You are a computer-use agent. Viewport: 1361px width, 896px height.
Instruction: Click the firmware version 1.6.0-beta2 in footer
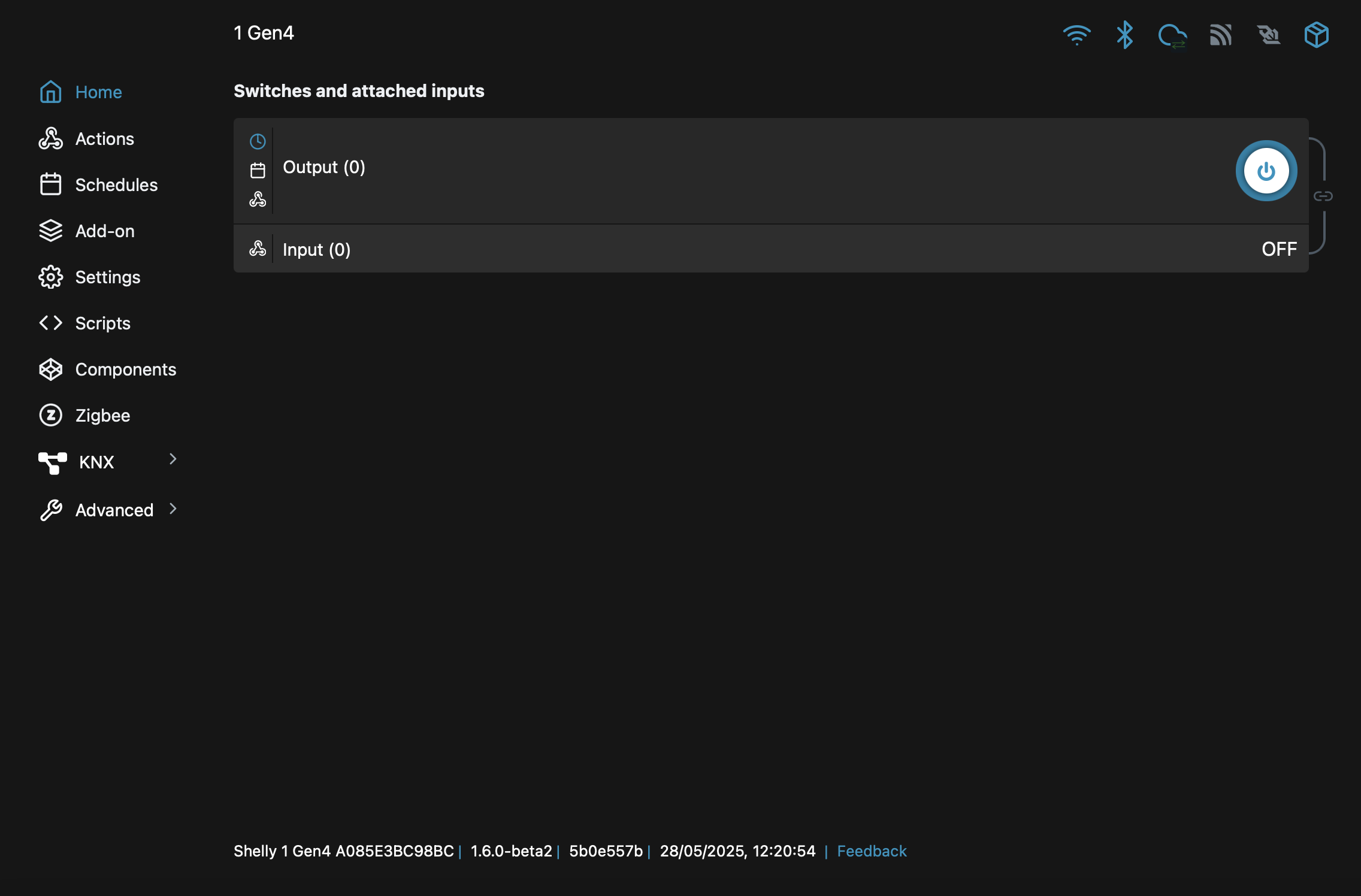point(511,850)
